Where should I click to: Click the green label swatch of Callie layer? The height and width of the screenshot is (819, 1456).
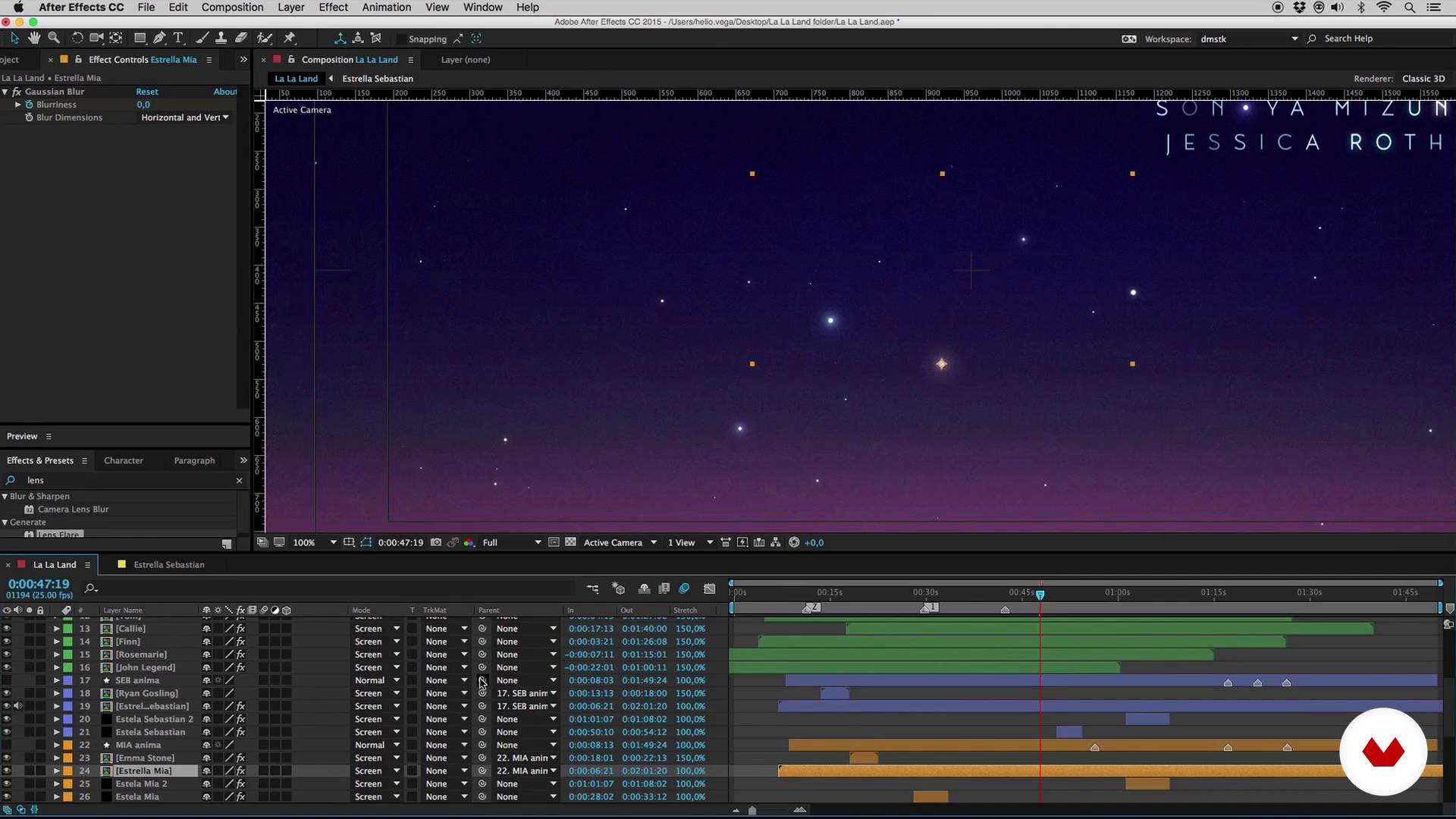click(x=67, y=629)
